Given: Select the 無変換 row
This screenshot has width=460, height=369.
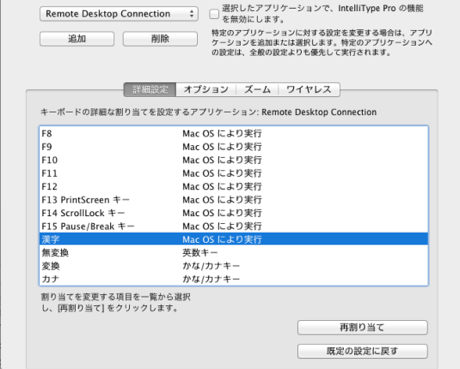Looking at the screenshot, I should coord(234,253).
